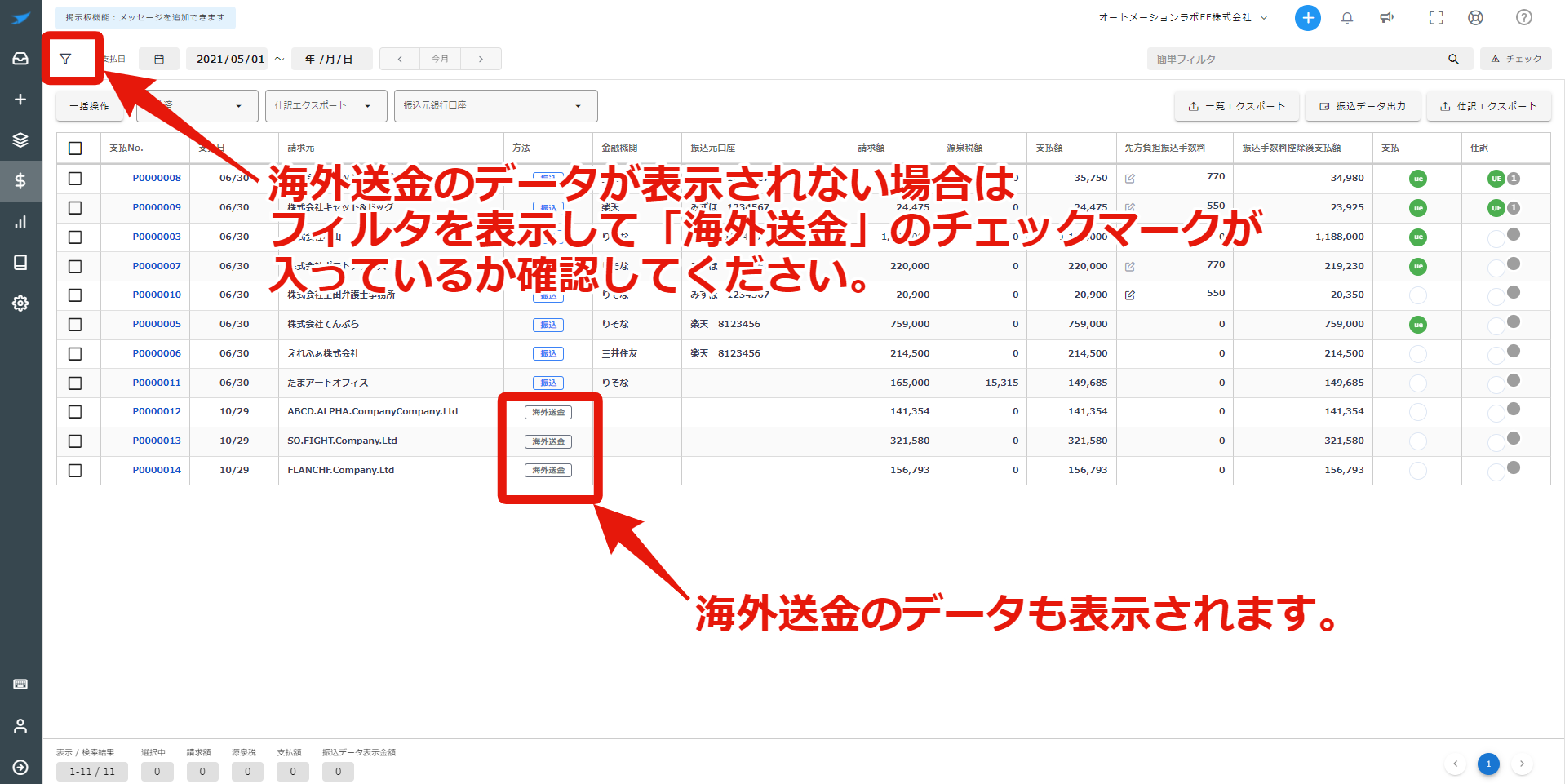
Task: Click the page 1 pagination button
Action: (1488, 764)
